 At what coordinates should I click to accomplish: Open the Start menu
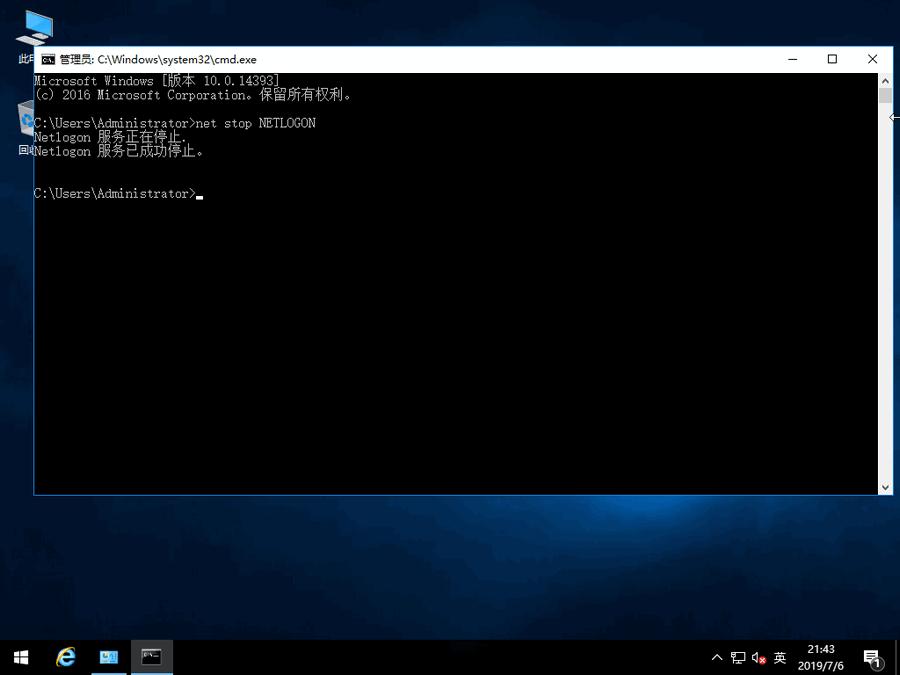pos(20,657)
